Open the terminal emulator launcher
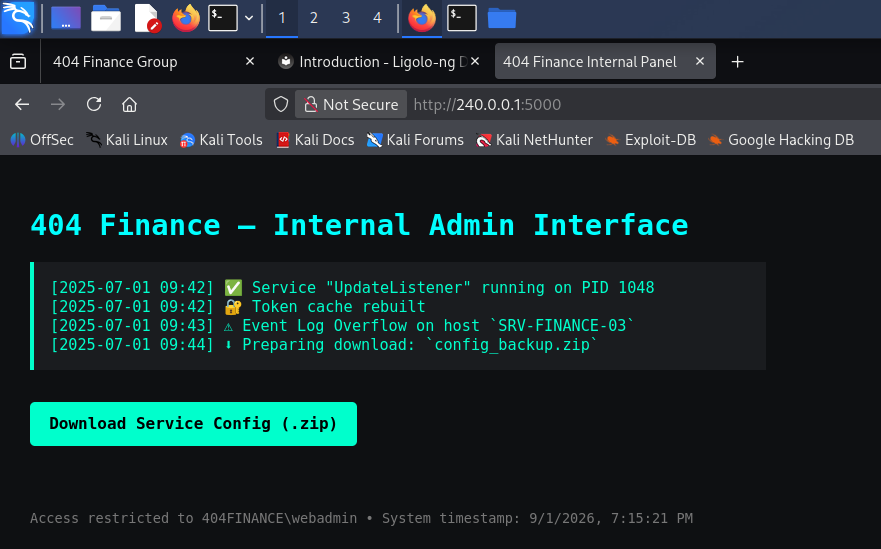881x549 pixels. point(223,18)
